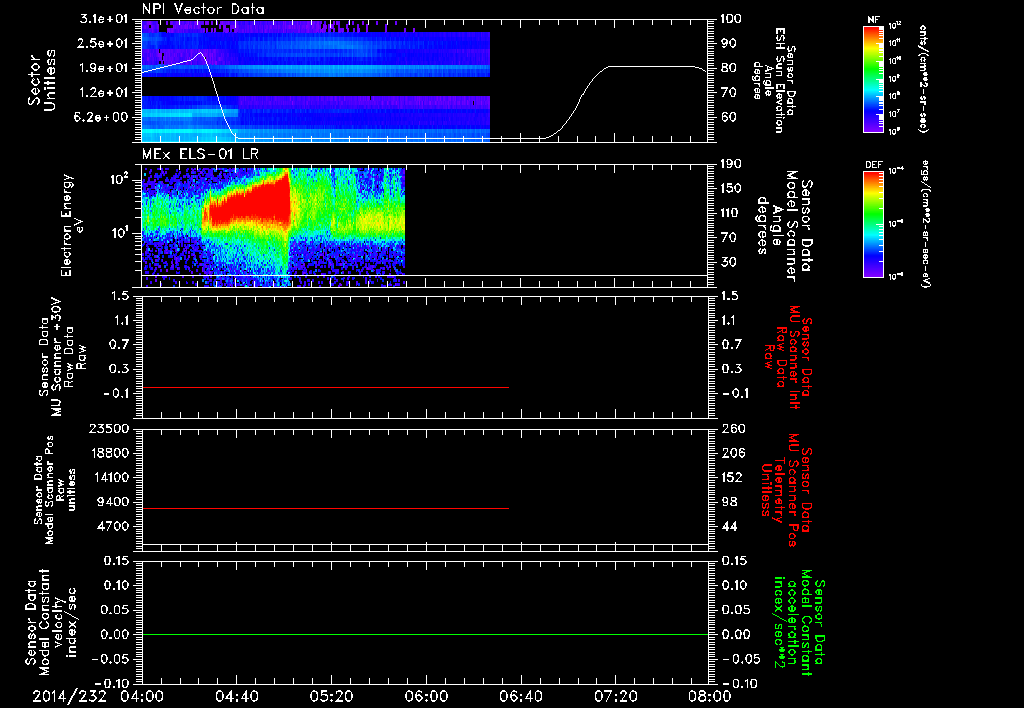Screen dimensions: 1024x708
Task: Click the "Model Scanner Pos Raw" axis title
Action: (55, 490)
